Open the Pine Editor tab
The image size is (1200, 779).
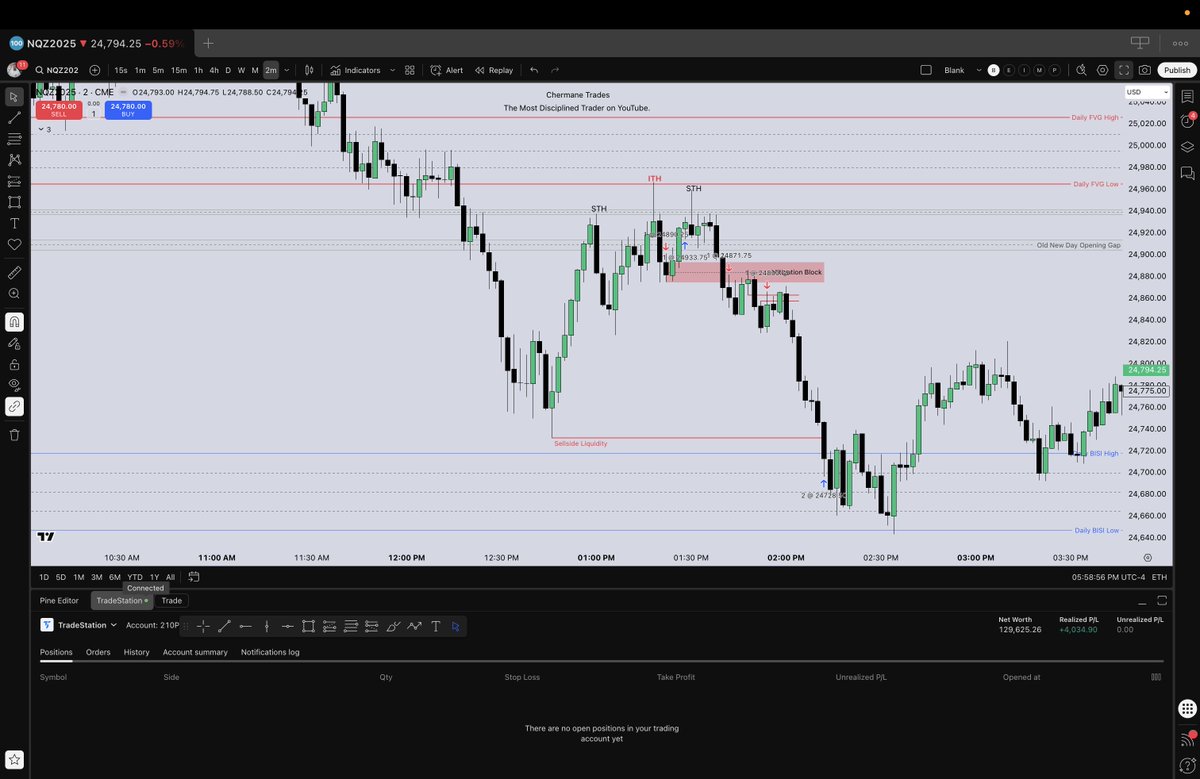pyautogui.click(x=59, y=601)
